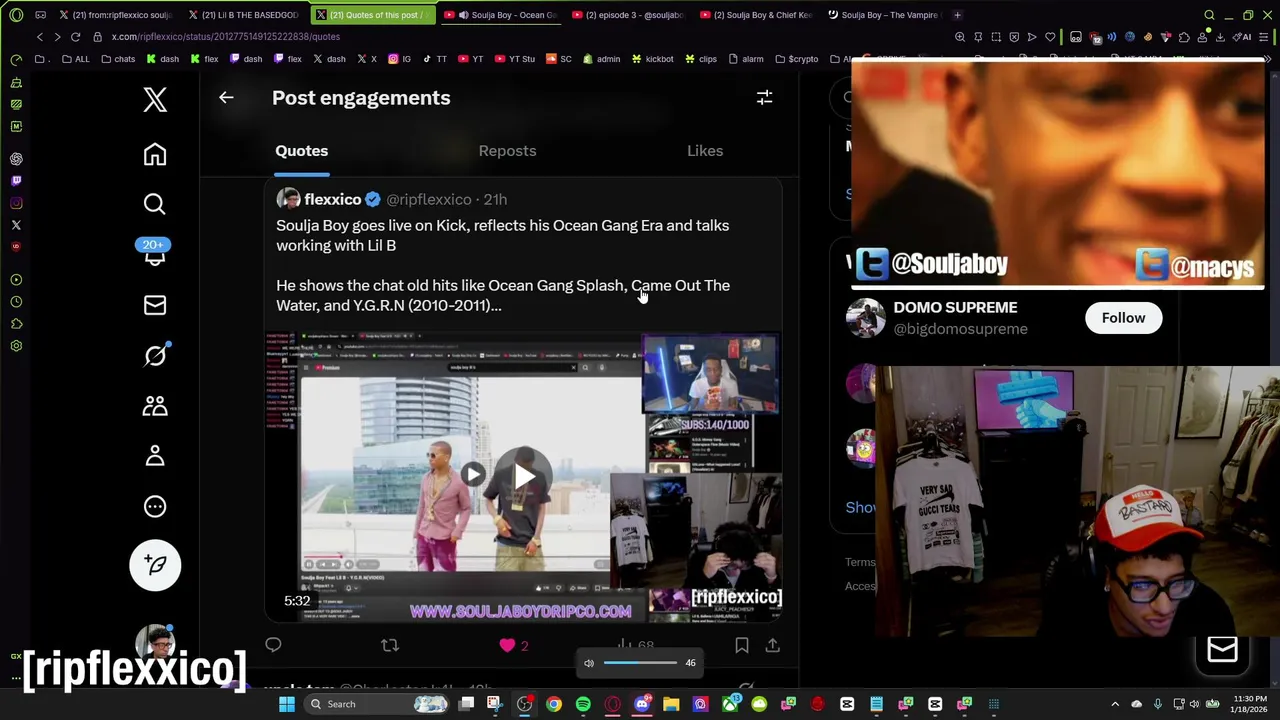Unlike the post with 2 likes

pos(507,646)
